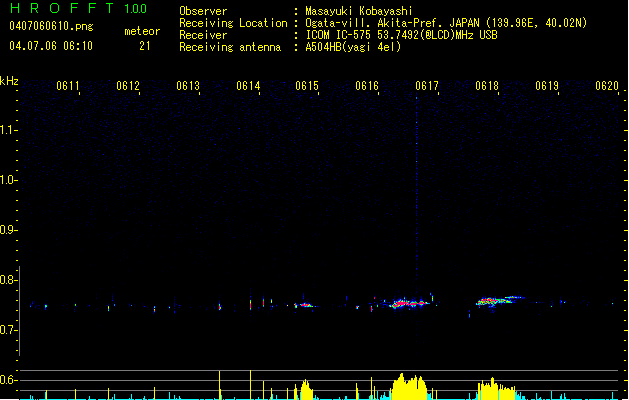Click the 1.0 kHz axis label
The image size is (629, 400).
(x=8, y=180)
